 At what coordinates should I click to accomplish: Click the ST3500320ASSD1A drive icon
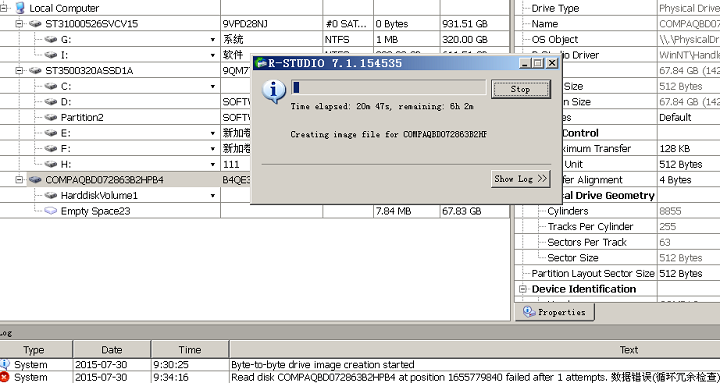click(x=35, y=71)
